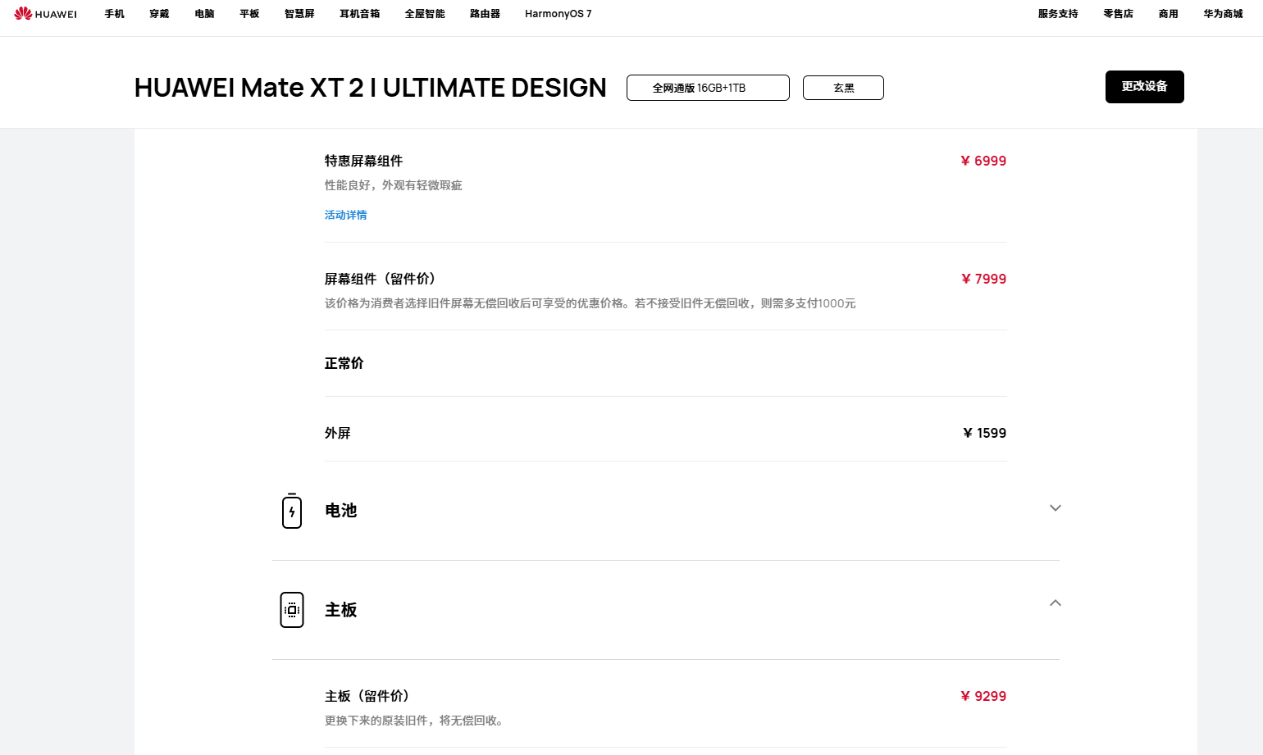The height and width of the screenshot is (755, 1263).
Task: Select the 屏幕组件（留件价） row title
Action: (x=380, y=279)
